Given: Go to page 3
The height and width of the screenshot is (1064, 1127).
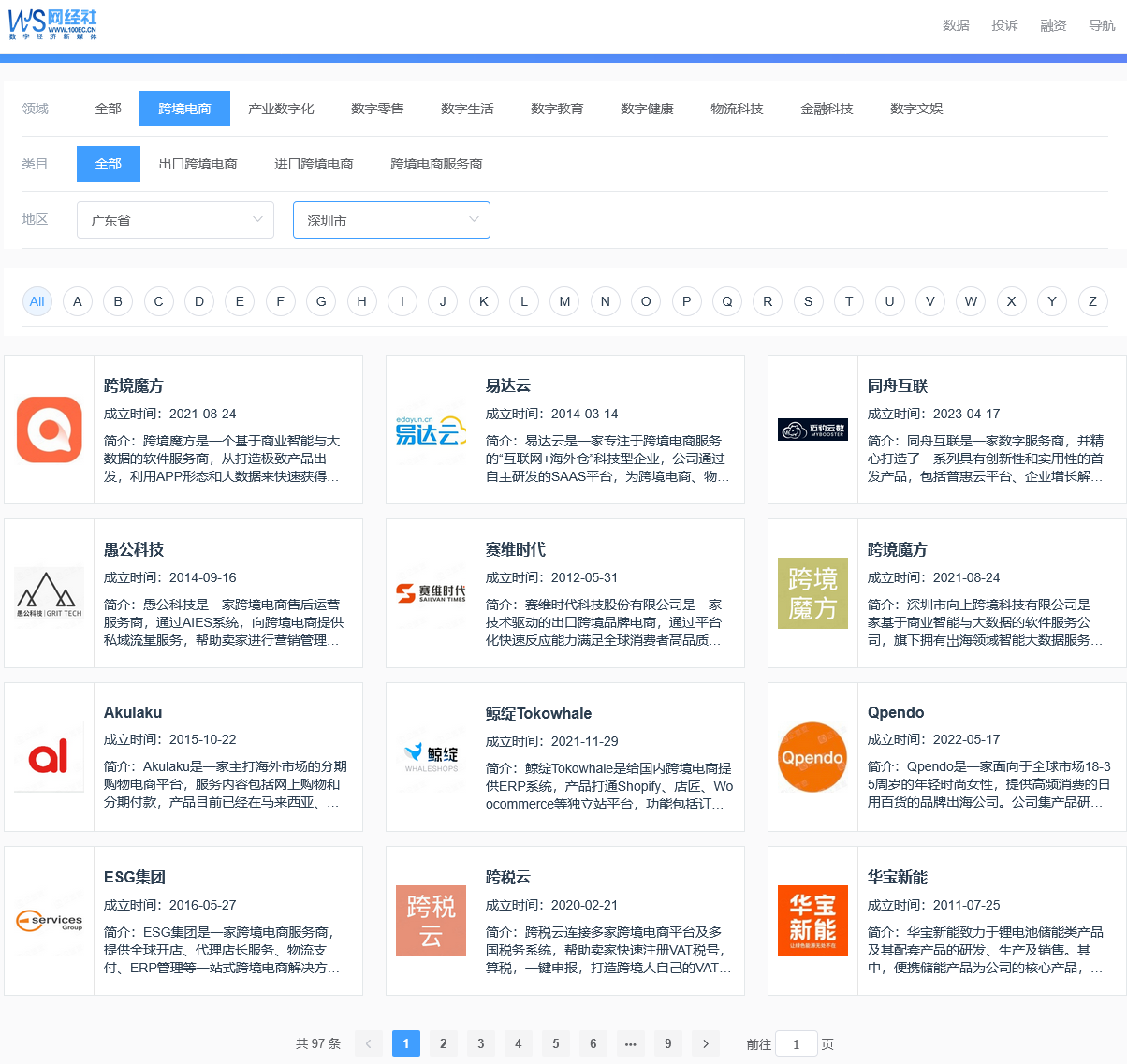Looking at the screenshot, I should [481, 1043].
